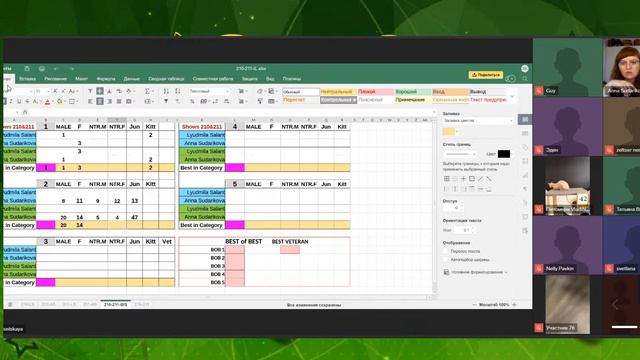The width and height of the screenshot is (640, 360).
Task: Apply diagonal up border option
Action: coord(480,179)
